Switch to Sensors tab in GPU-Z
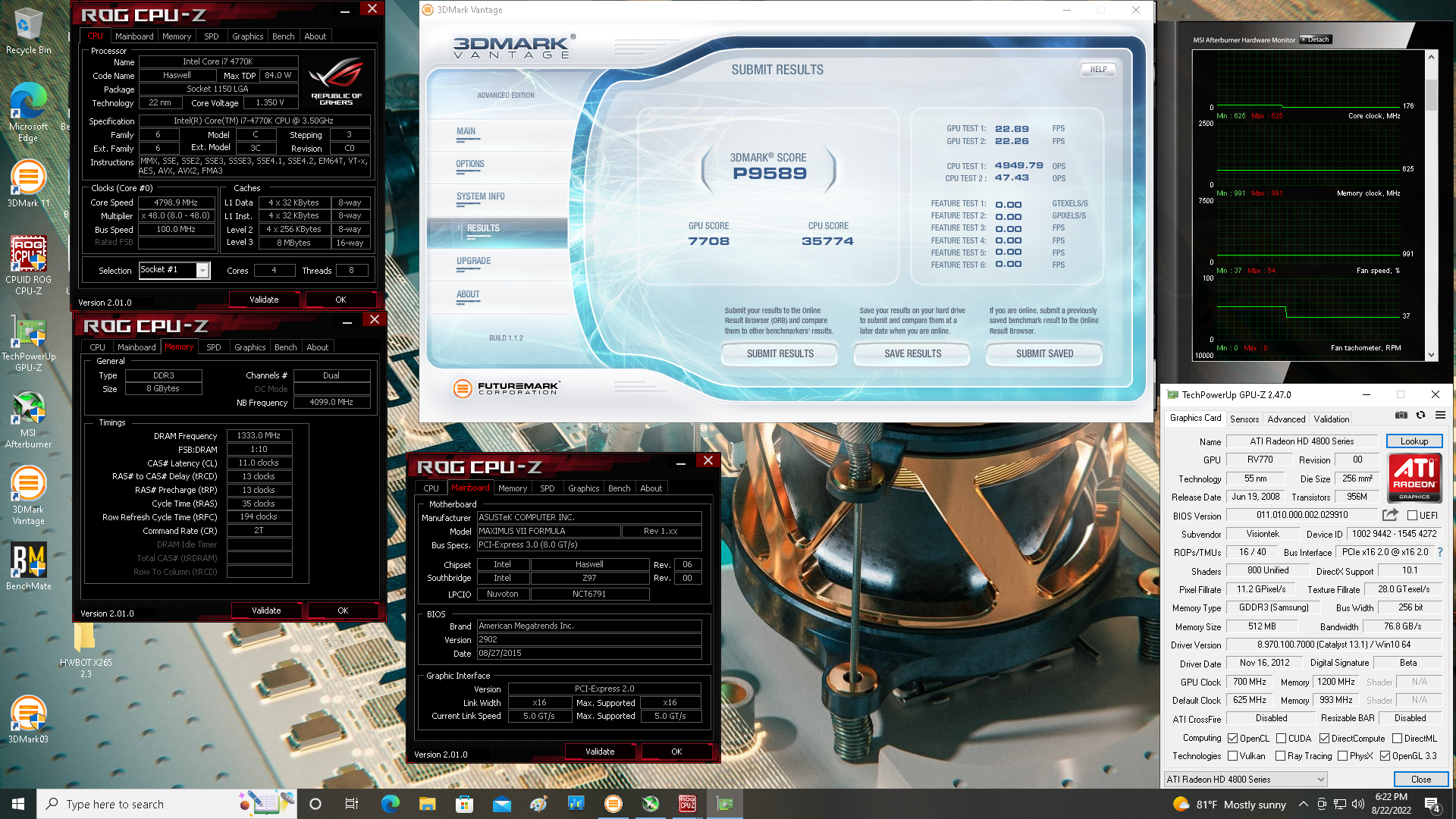Viewport: 1456px width, 819px height. pyautogui.click(x=1244, y=419)
